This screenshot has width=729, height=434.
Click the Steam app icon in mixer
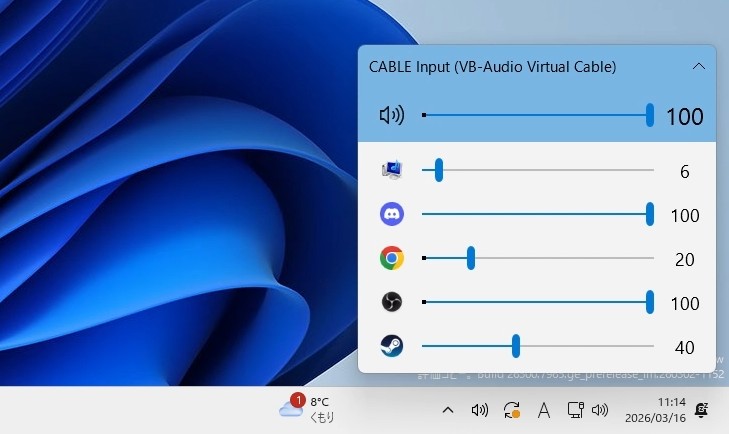(391, 346)
